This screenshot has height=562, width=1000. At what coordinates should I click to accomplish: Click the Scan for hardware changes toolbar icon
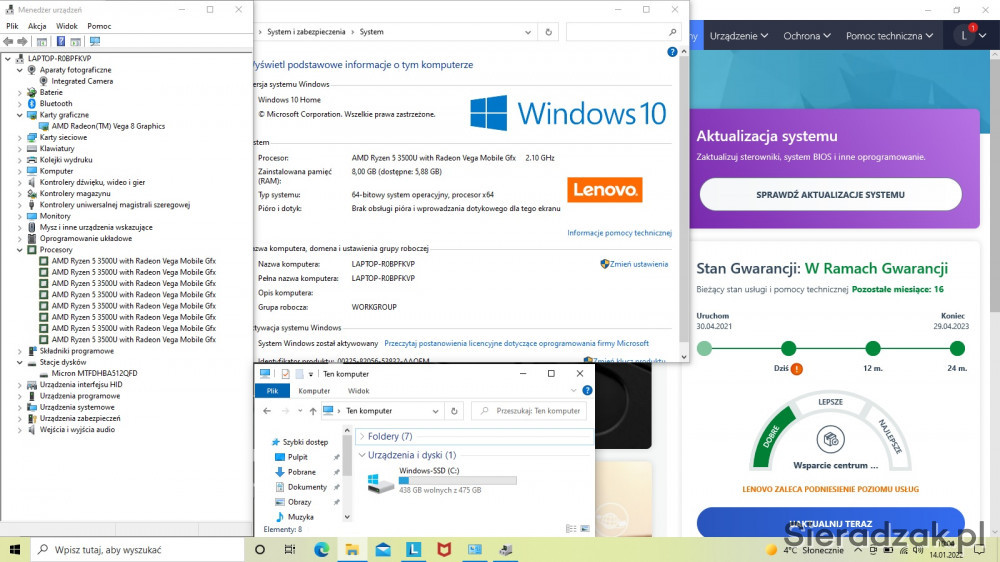95,42
